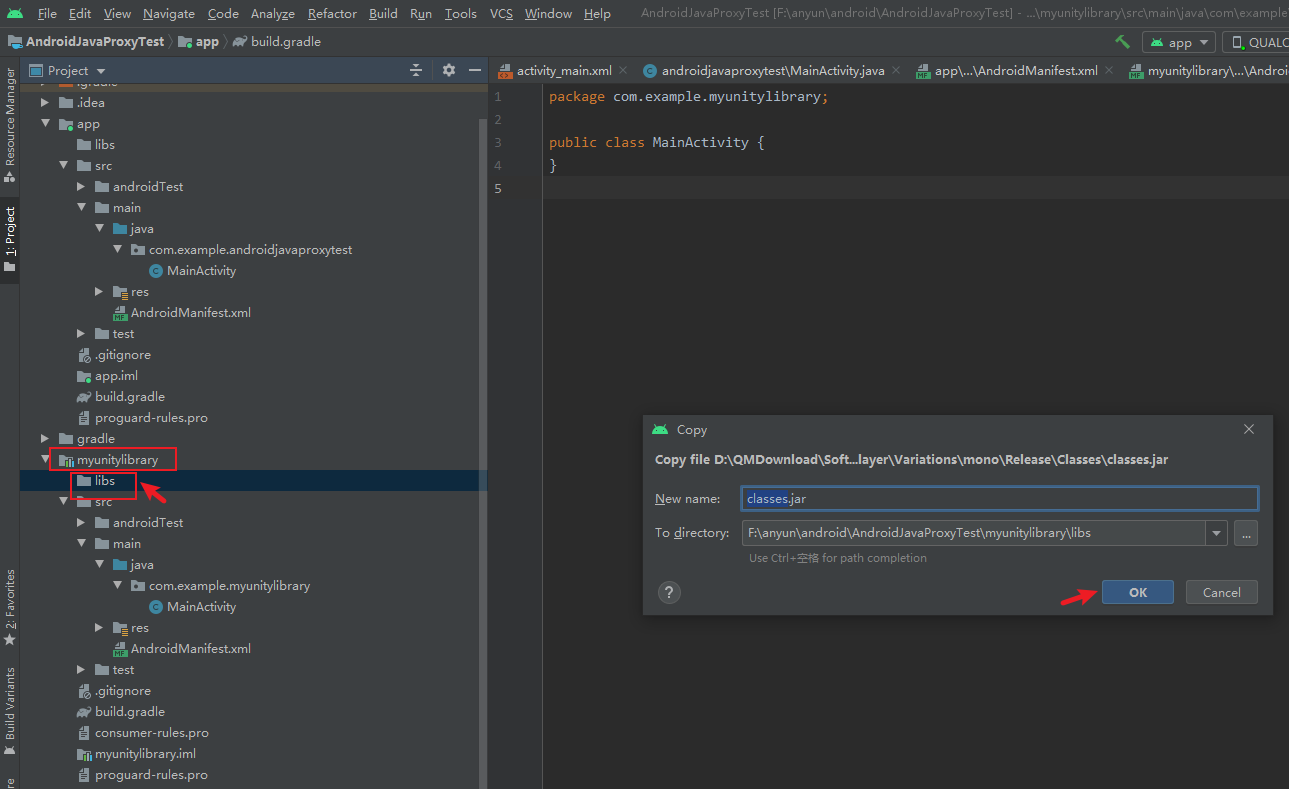Close the MainActivity.java editor tab
1289x789 pixels.
click(896, 70)
